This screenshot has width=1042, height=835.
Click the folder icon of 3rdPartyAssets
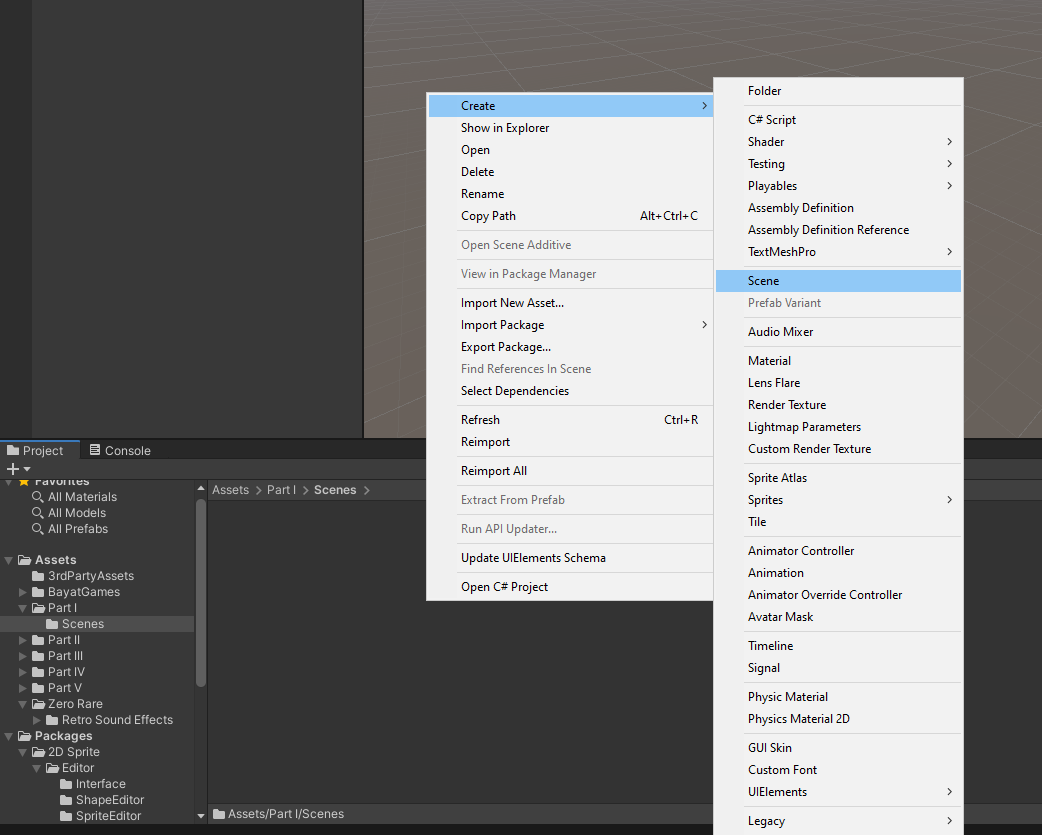point(38,576)
